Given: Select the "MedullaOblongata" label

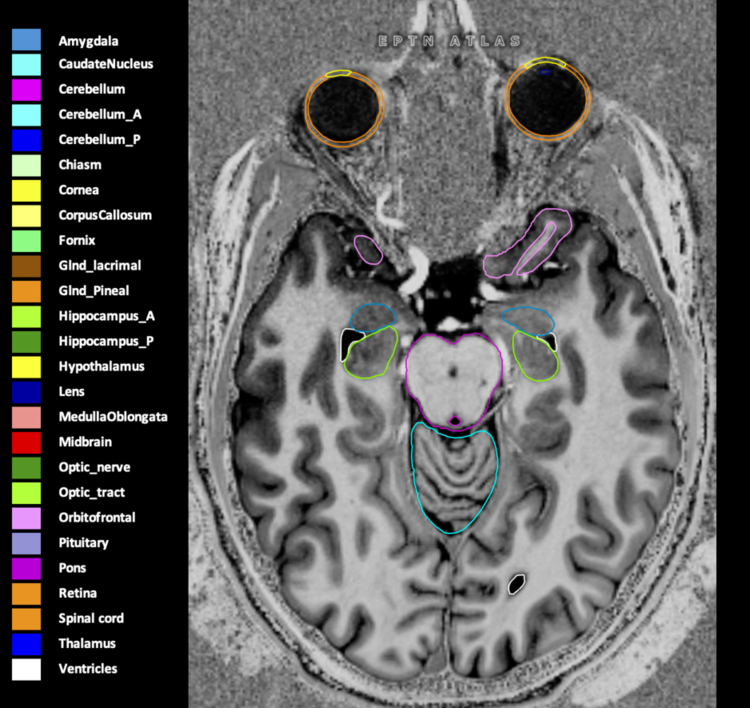Looking at the screenshot, I should coord(113,417).
